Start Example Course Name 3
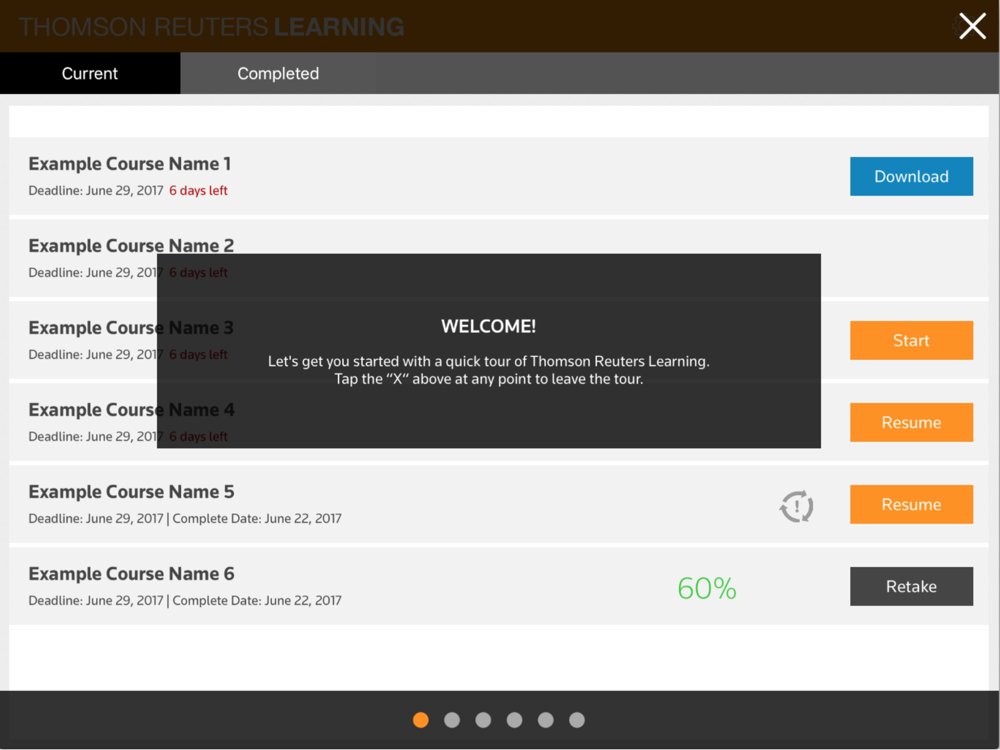The height and width of the screenshot is (750, 1000). [x=911, y=340]
